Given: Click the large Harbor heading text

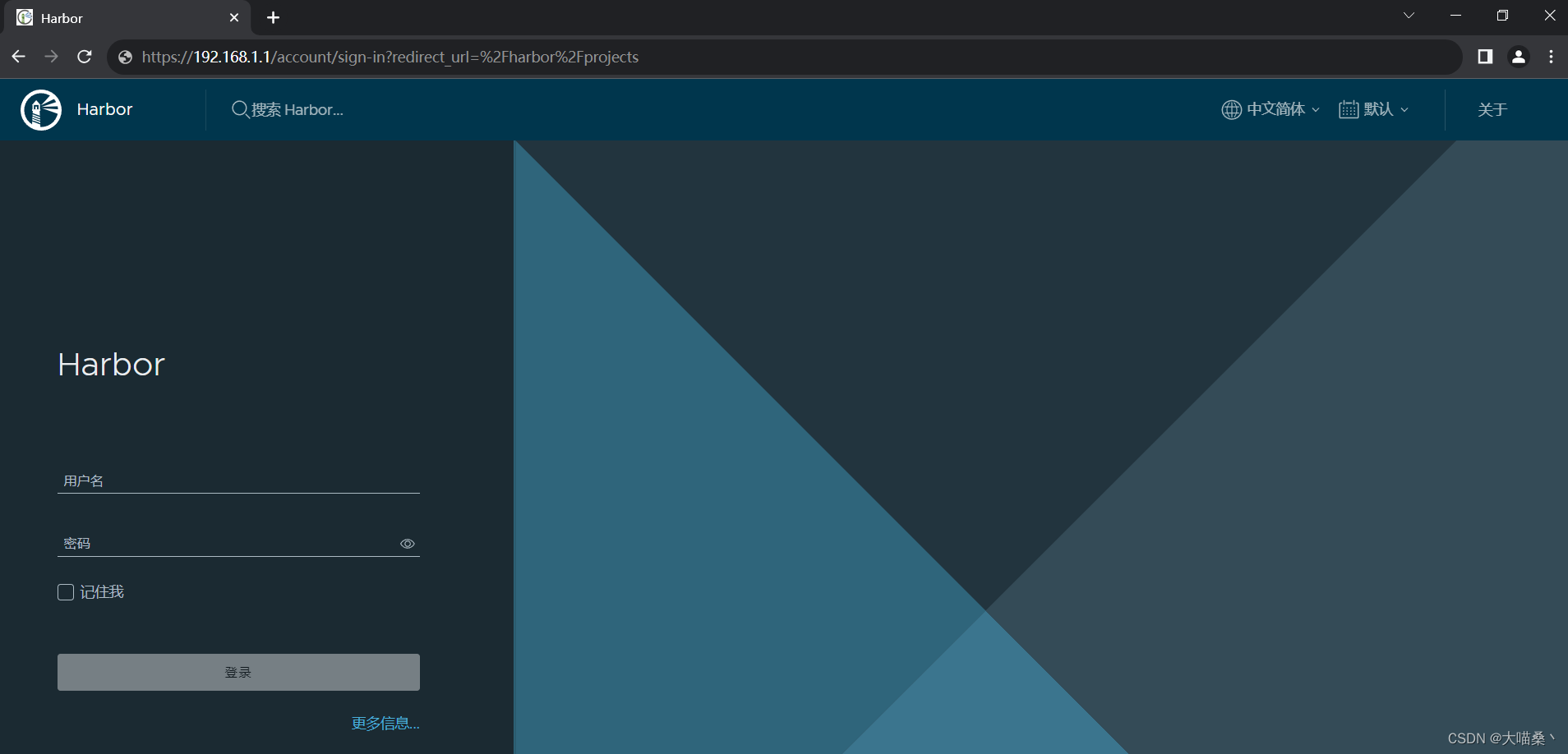Looking at the screenshot, I should (x=112, y=365).
